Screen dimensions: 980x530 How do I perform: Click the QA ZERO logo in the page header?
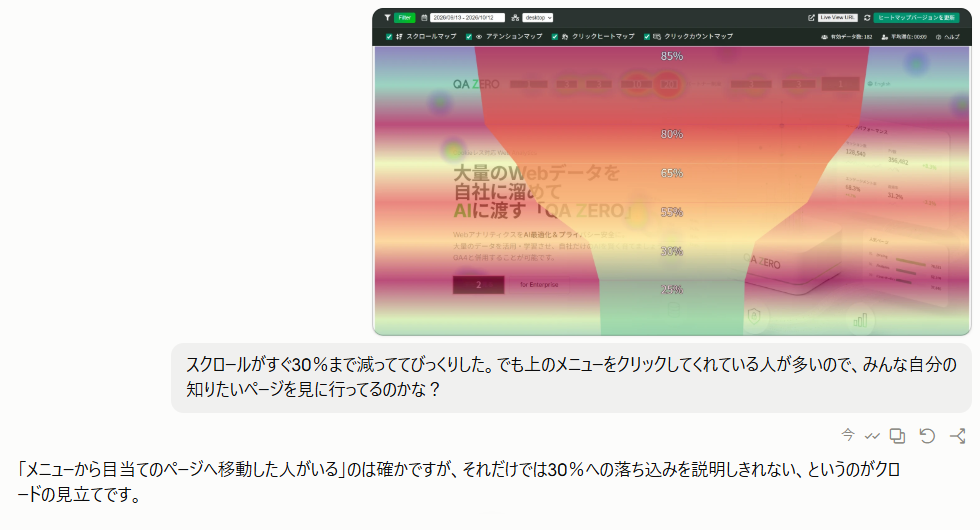(x=476, y=84)
